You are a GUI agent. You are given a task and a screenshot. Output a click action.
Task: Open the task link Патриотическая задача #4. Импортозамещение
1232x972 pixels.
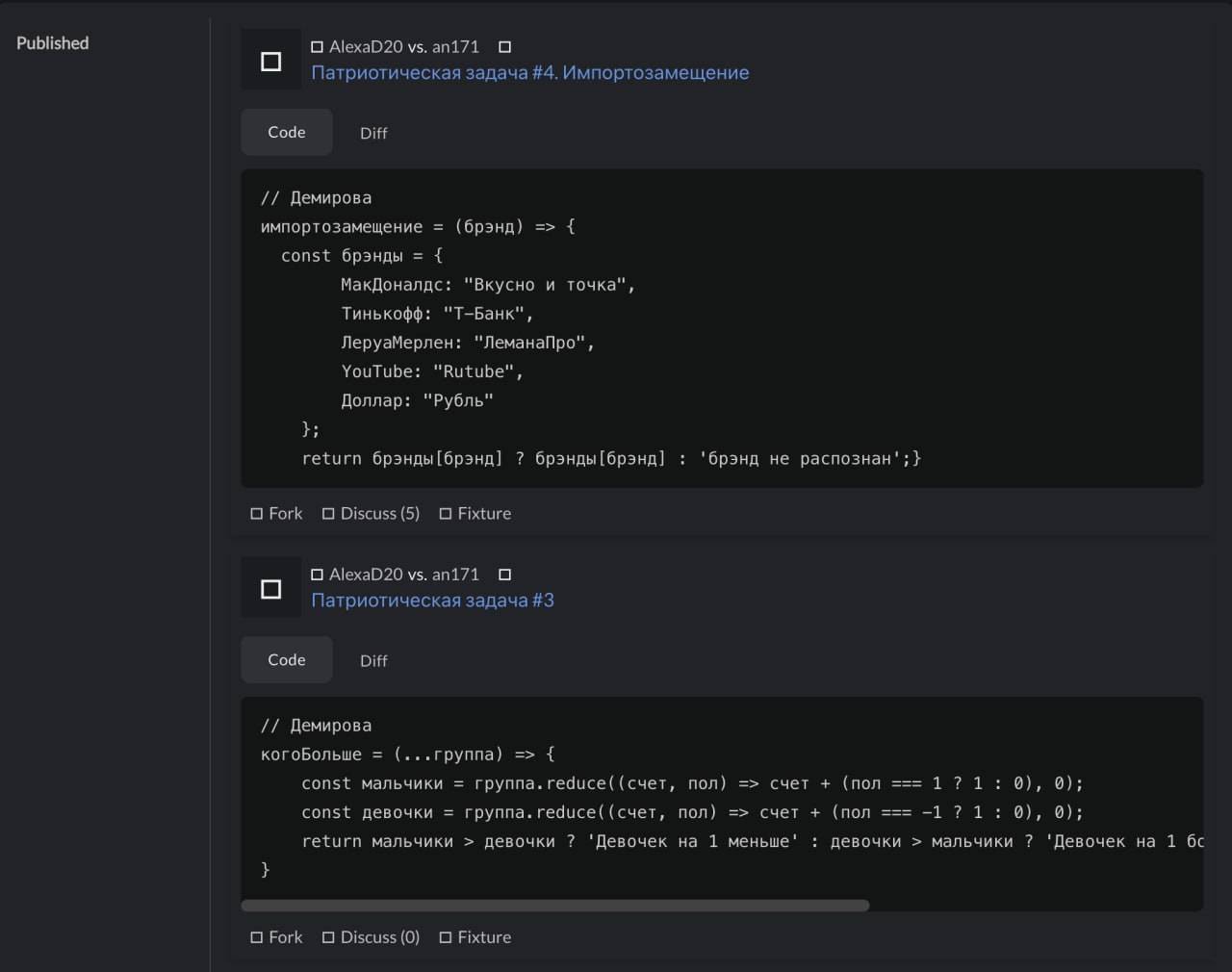click(x=529, y=72)
